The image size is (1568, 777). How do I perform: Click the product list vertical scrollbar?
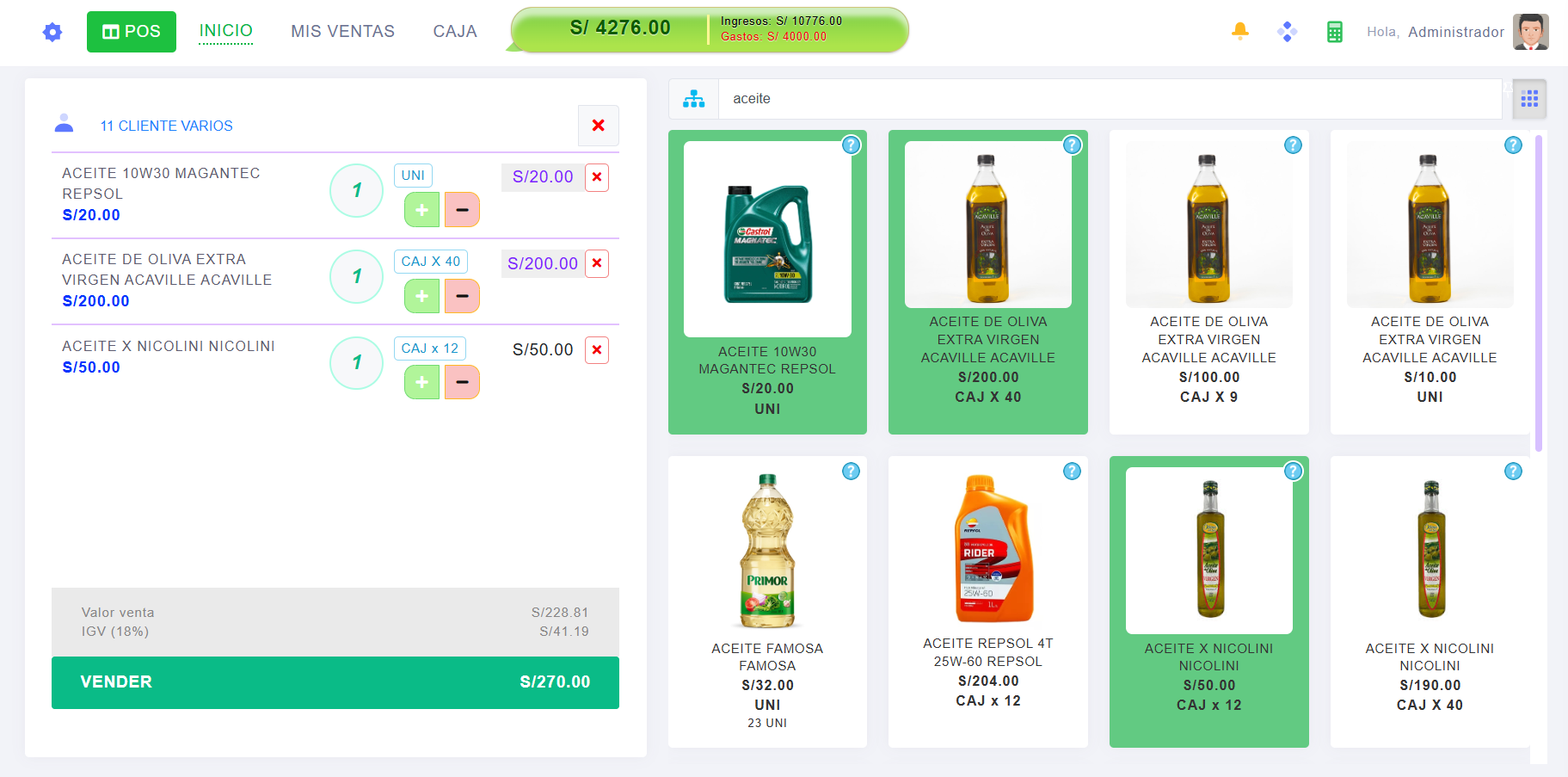click(x=1539, y=293)
